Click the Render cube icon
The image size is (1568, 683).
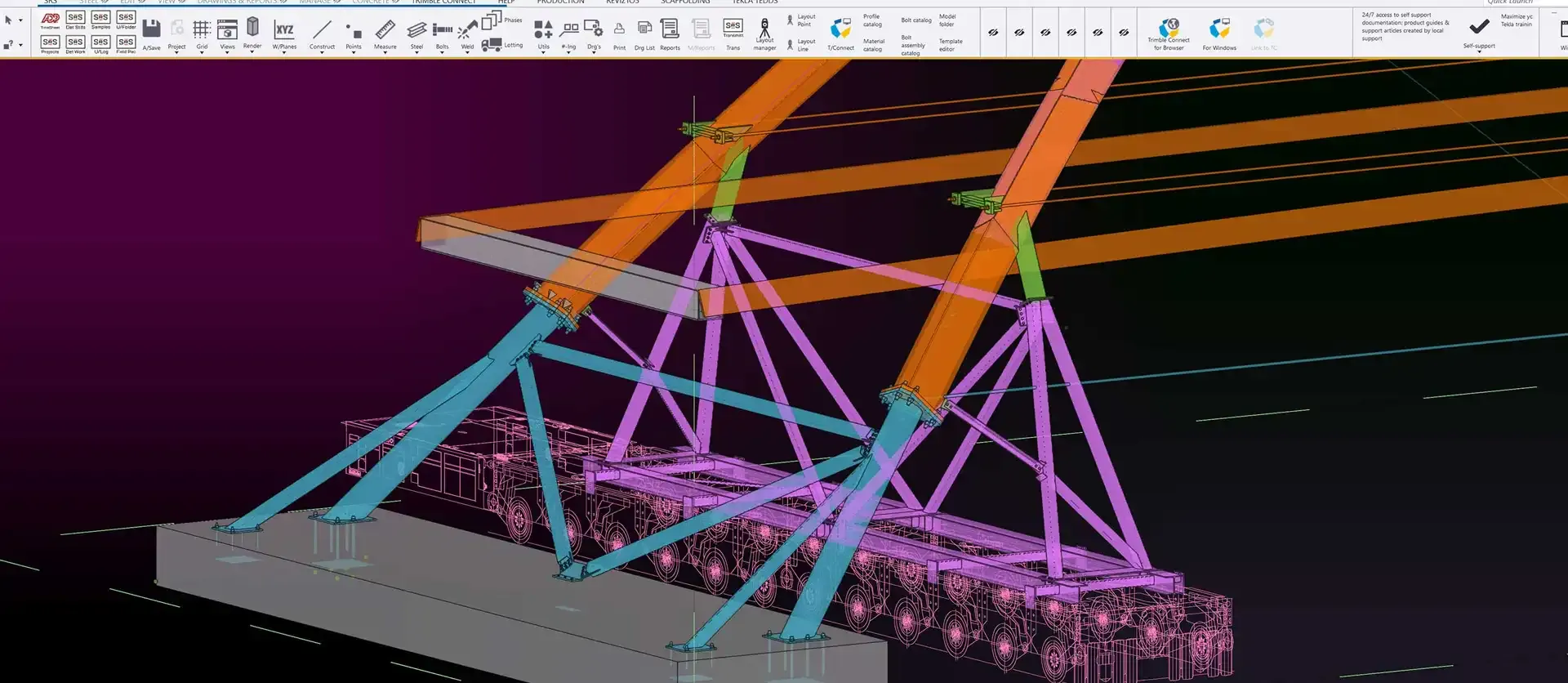point(252,28)
